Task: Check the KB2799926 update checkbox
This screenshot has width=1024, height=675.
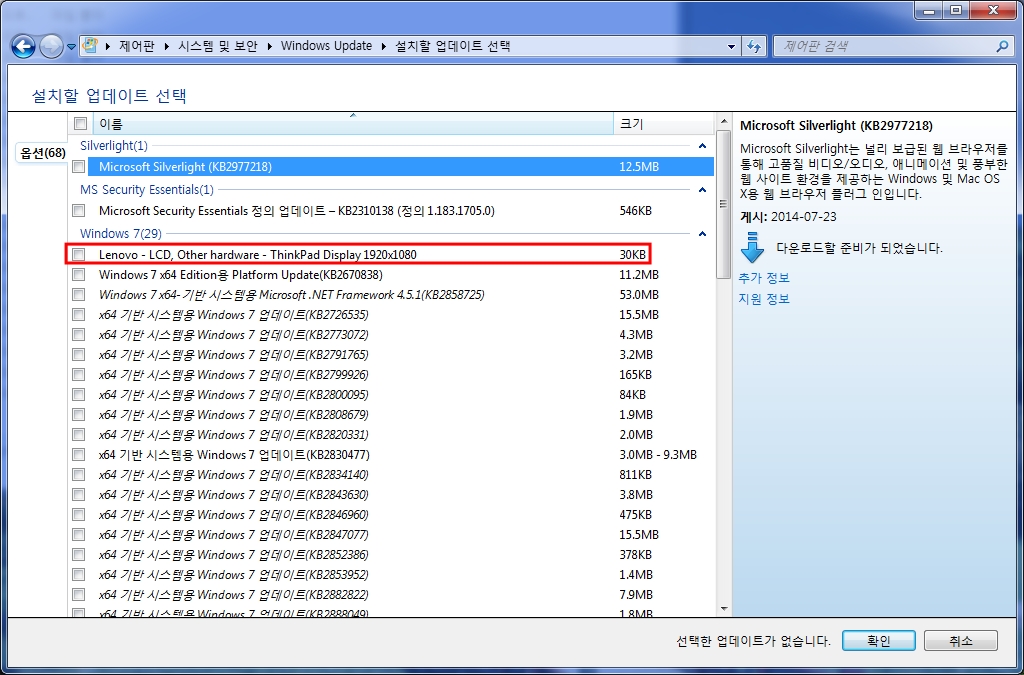Action: [79, 375]
